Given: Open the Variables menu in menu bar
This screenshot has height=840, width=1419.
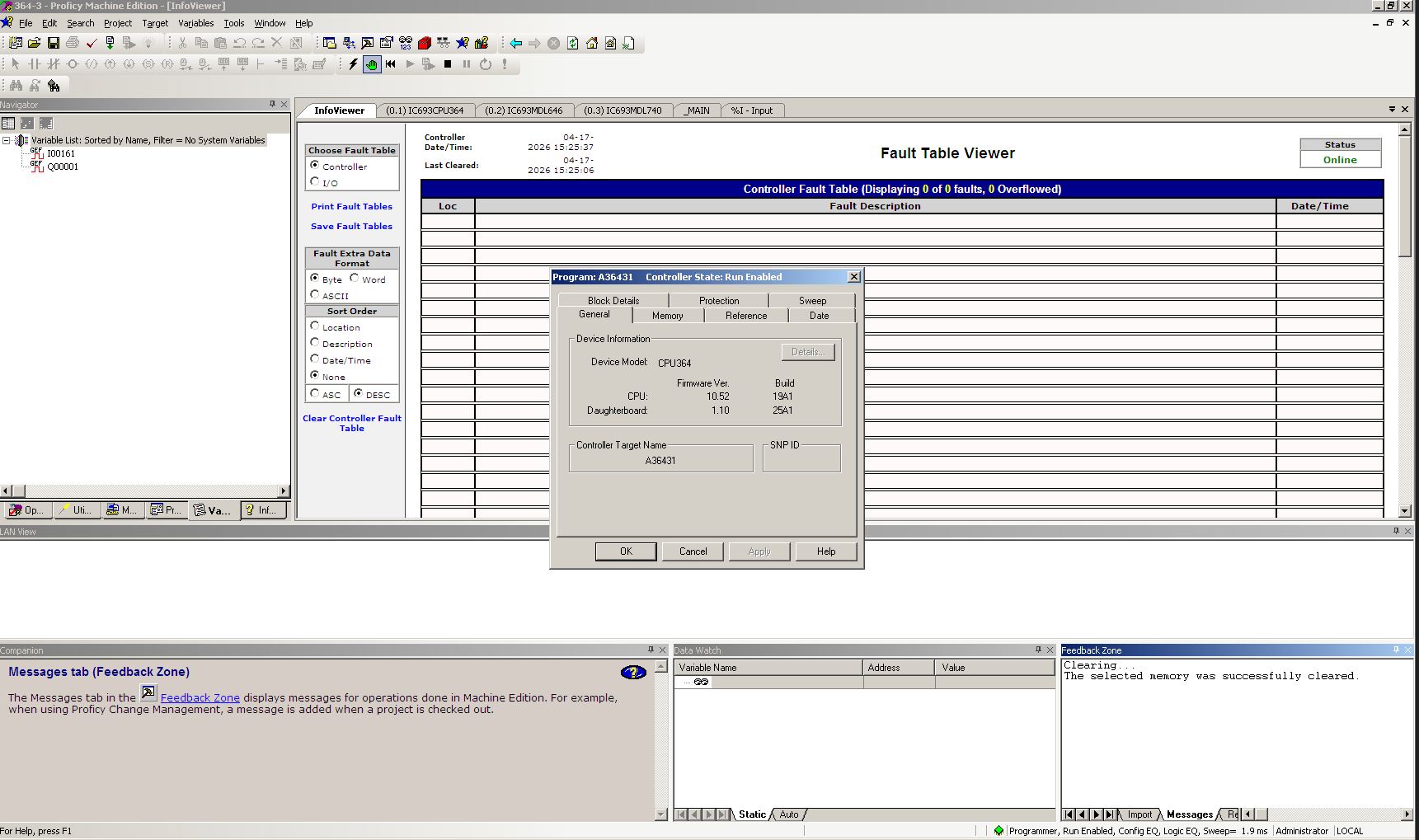Looking at the screenshot, I should coord(195,23).
